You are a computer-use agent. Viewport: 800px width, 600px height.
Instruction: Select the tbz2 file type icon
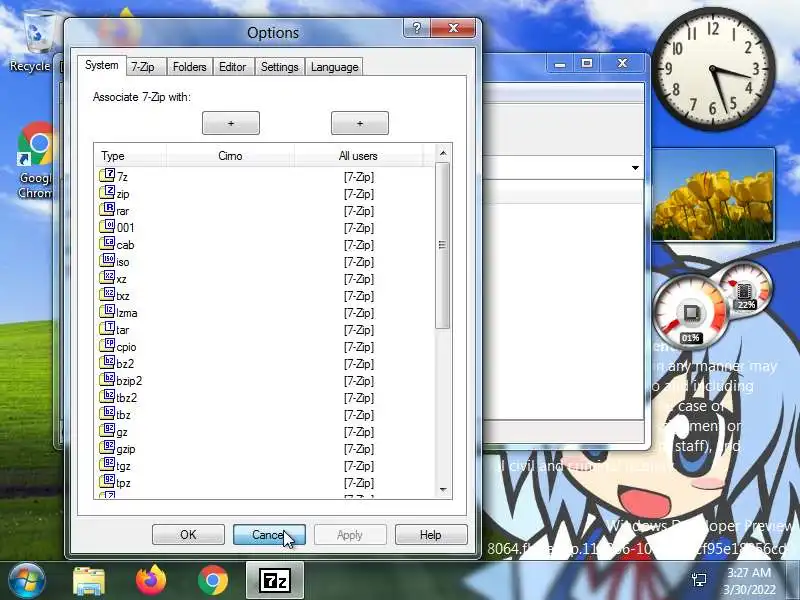click(107, 397)
